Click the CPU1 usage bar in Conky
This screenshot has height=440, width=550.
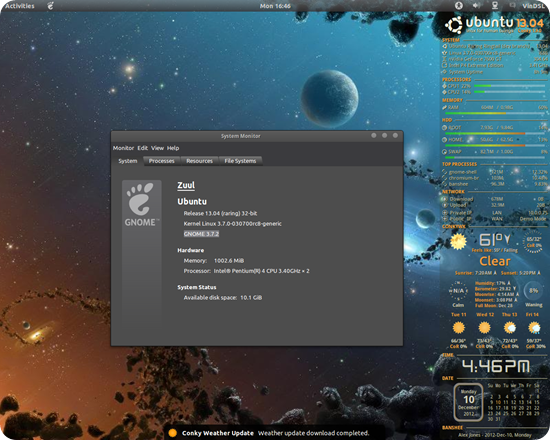(x=509, y=86)
